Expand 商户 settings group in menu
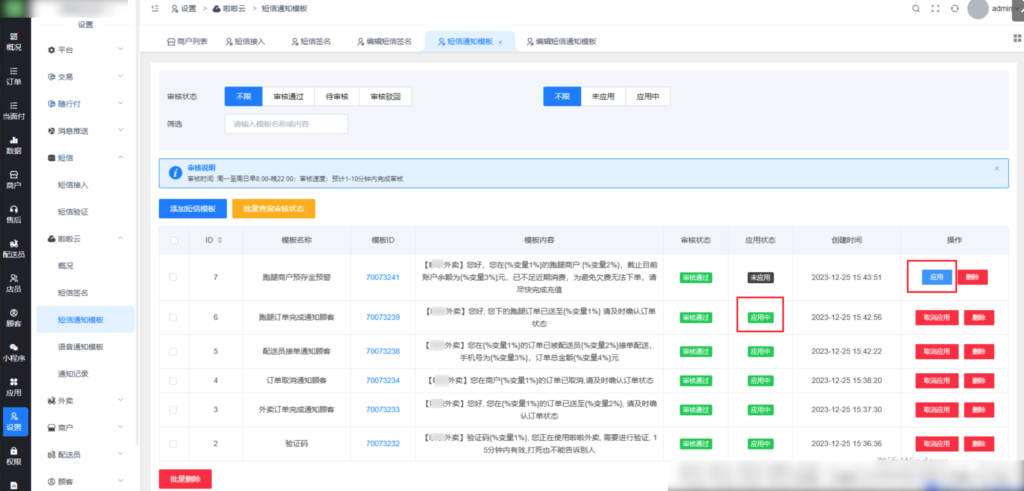The width and height of the screenshot is (1024, 491). click(86, 428)
